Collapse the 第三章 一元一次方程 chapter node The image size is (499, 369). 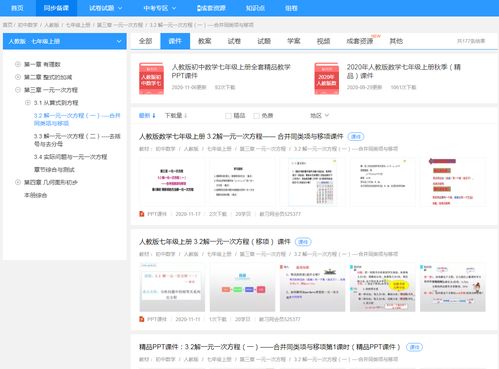tap(18, 90)
